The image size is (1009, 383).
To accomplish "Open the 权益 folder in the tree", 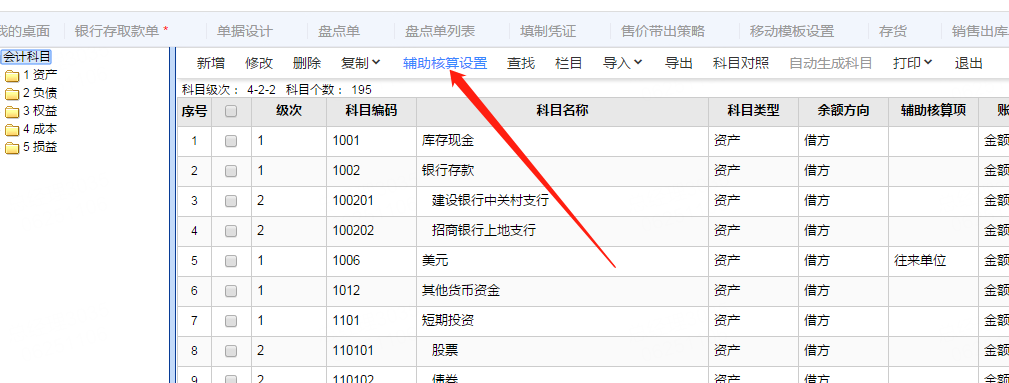I will tap(40, 111).
